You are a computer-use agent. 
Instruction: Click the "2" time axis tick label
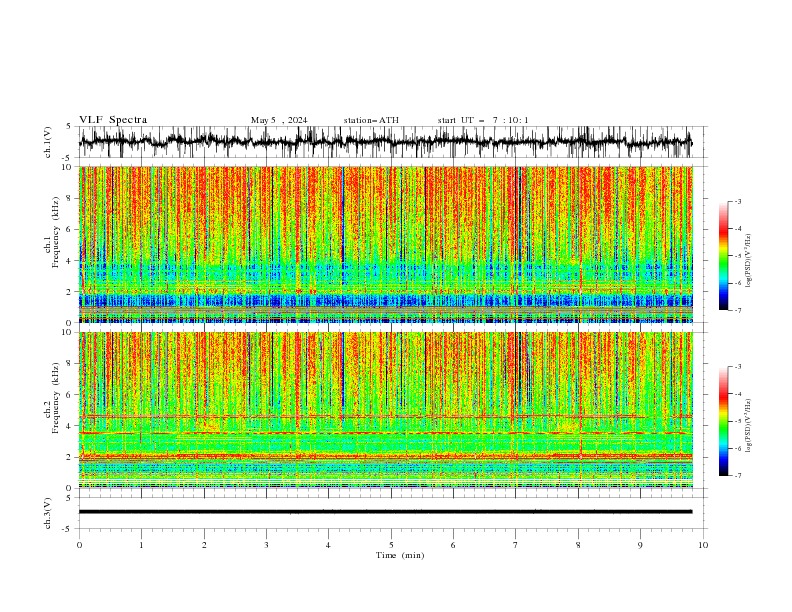click(204, 545)
